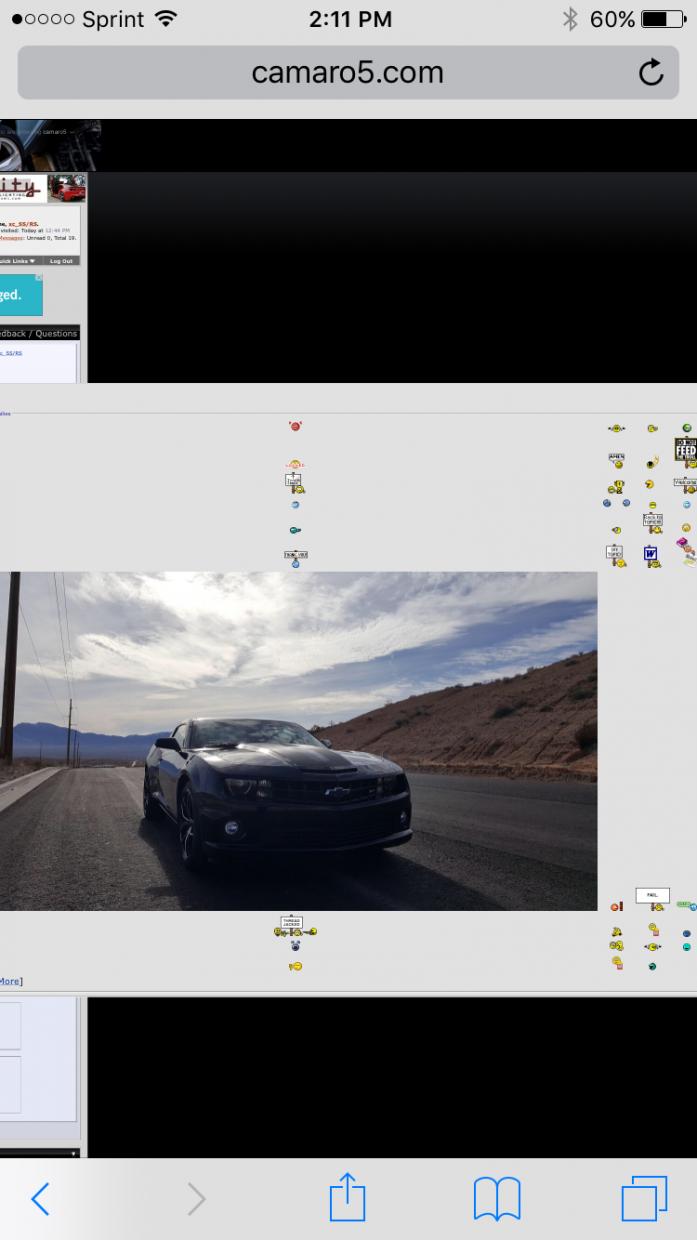697x1240 pixels.
Task: Open the Safari tabs overview
Action: 643,1198
